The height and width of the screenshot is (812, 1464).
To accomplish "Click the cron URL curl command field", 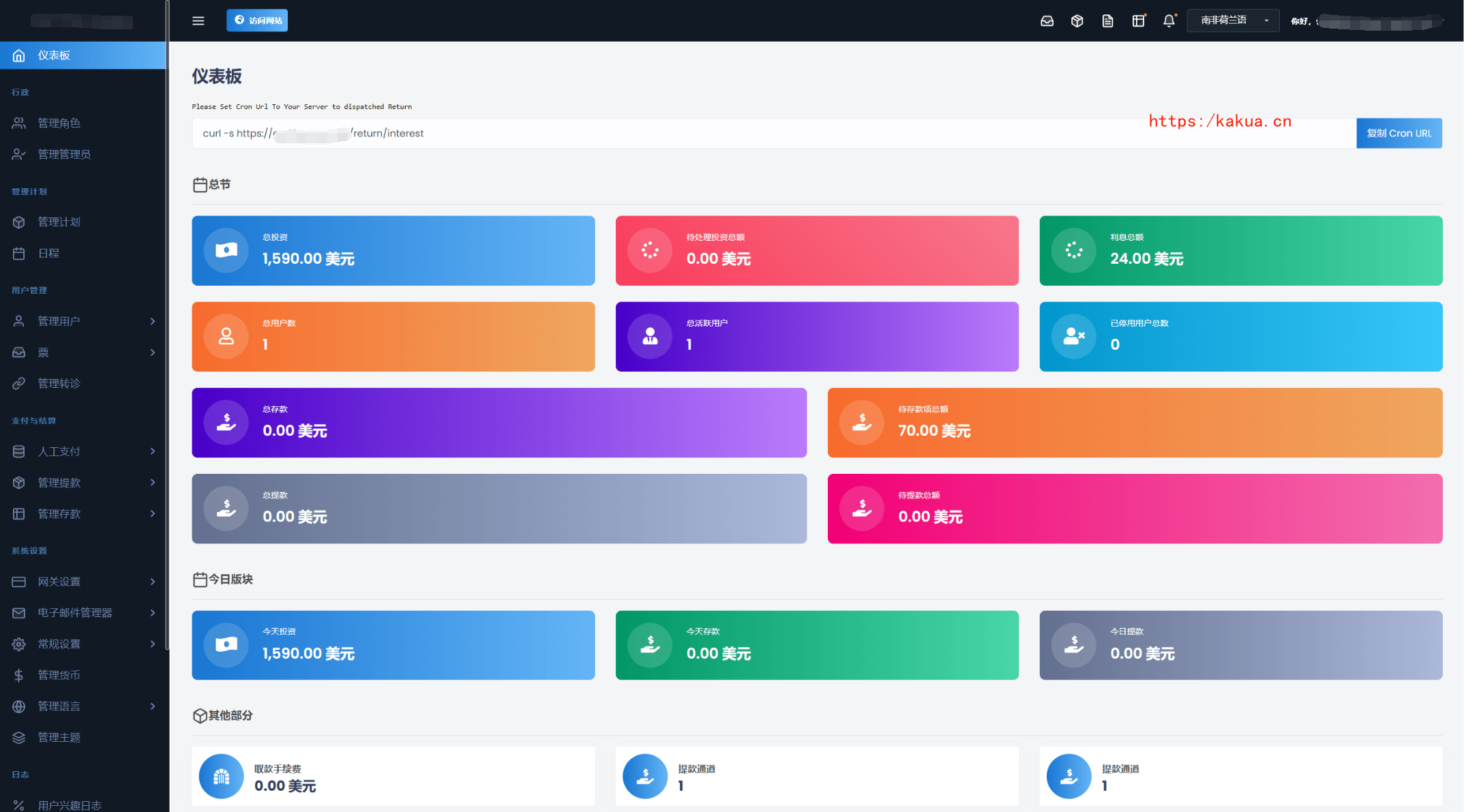I will point(774,133).
